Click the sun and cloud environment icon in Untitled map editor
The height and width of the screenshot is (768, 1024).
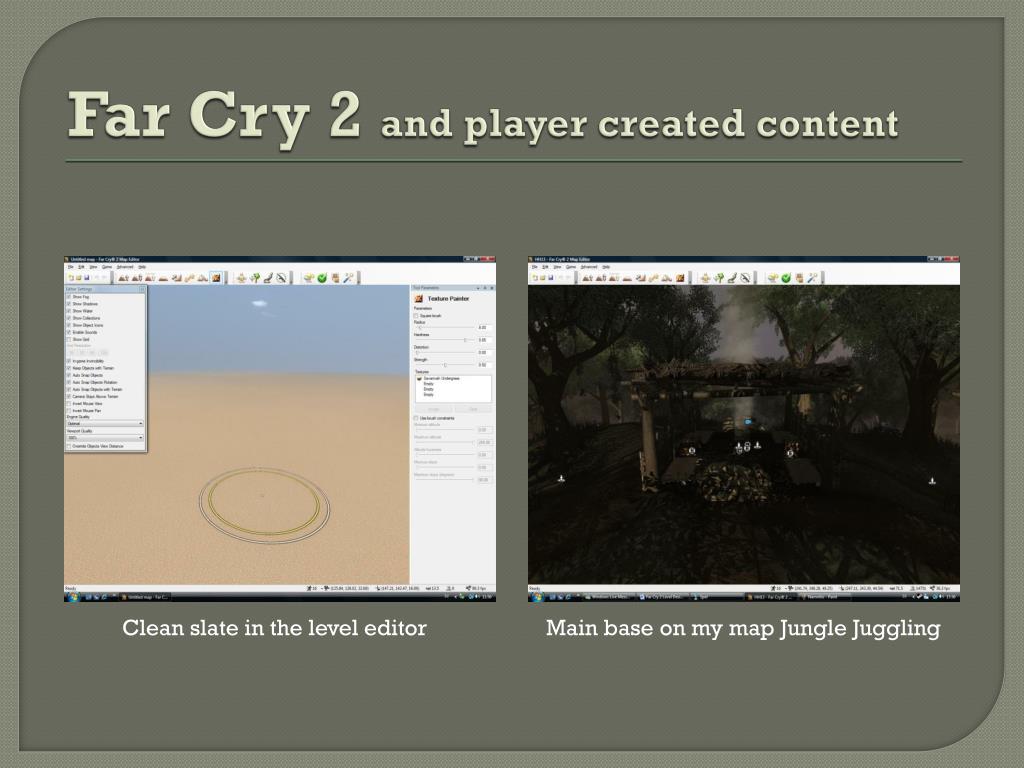309,278
